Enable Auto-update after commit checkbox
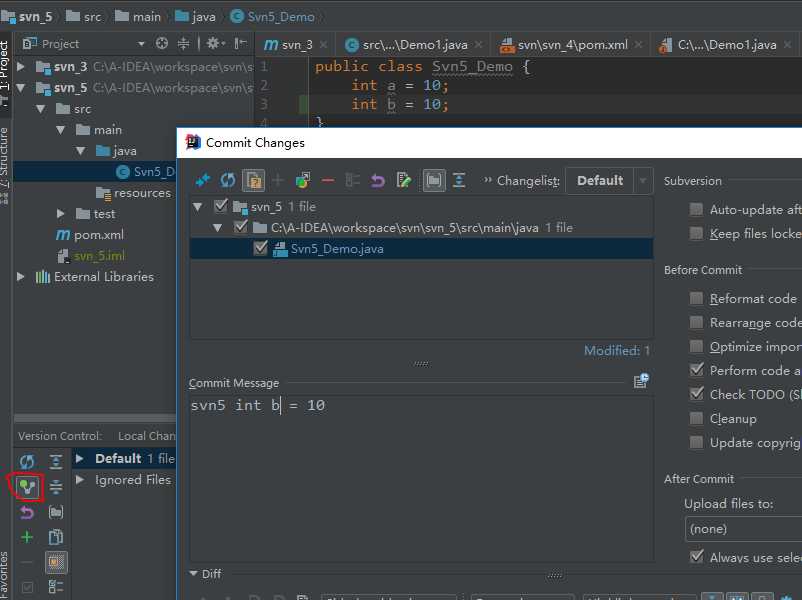 coord(696,209)
